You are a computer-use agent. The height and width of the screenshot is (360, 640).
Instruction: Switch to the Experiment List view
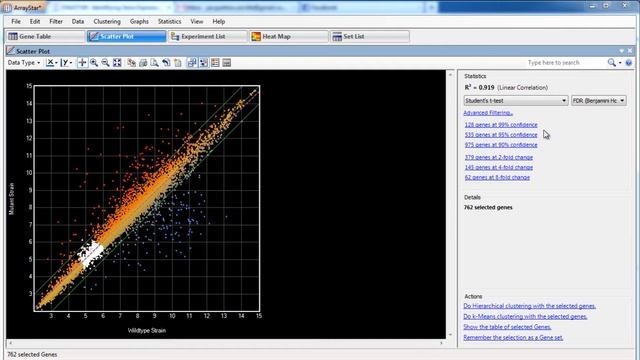pyautogui.click(x=208, y=36)
